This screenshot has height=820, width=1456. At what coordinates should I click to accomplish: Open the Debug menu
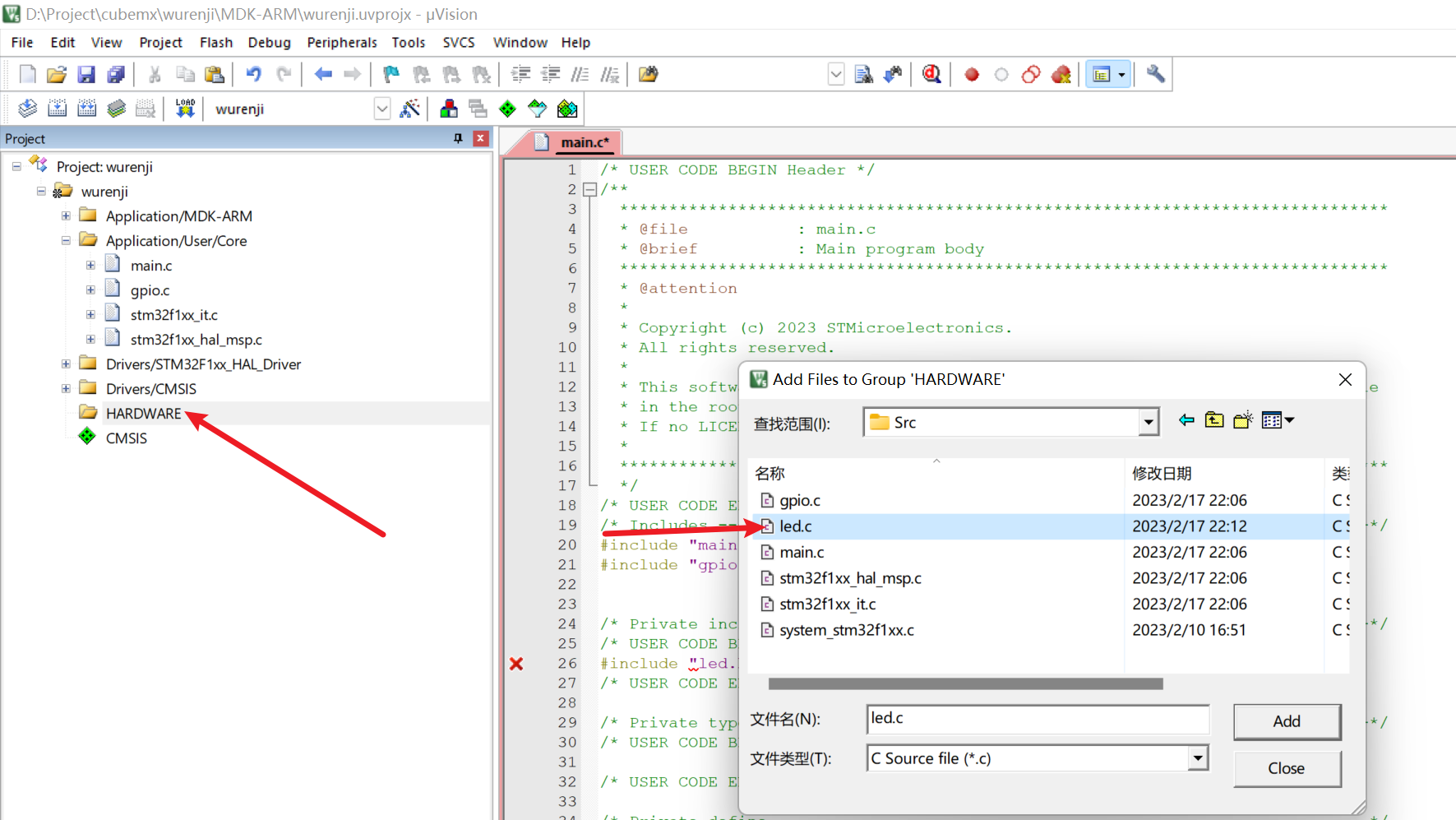point(270,43)
